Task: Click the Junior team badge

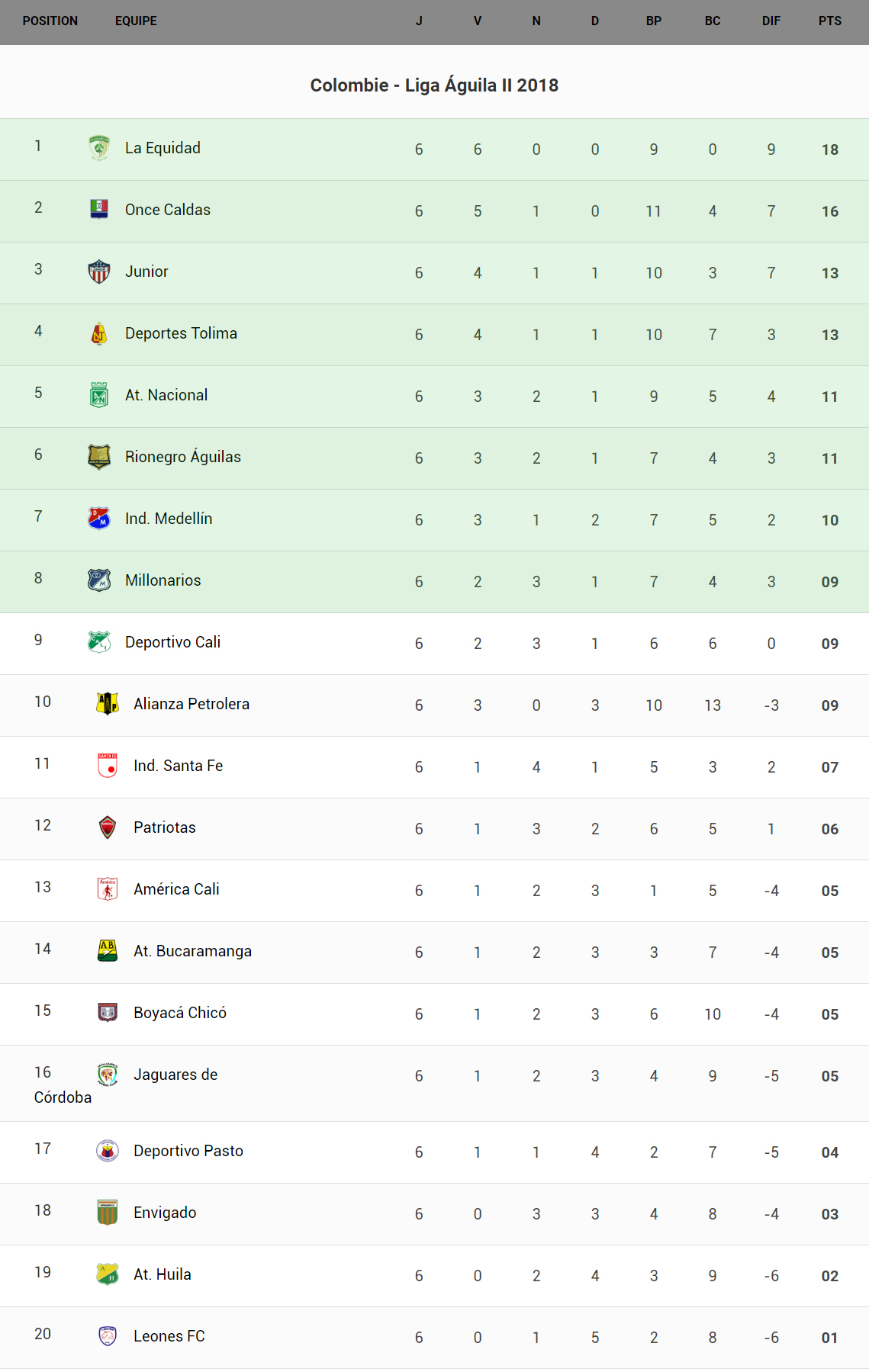Action: point(99,272)
